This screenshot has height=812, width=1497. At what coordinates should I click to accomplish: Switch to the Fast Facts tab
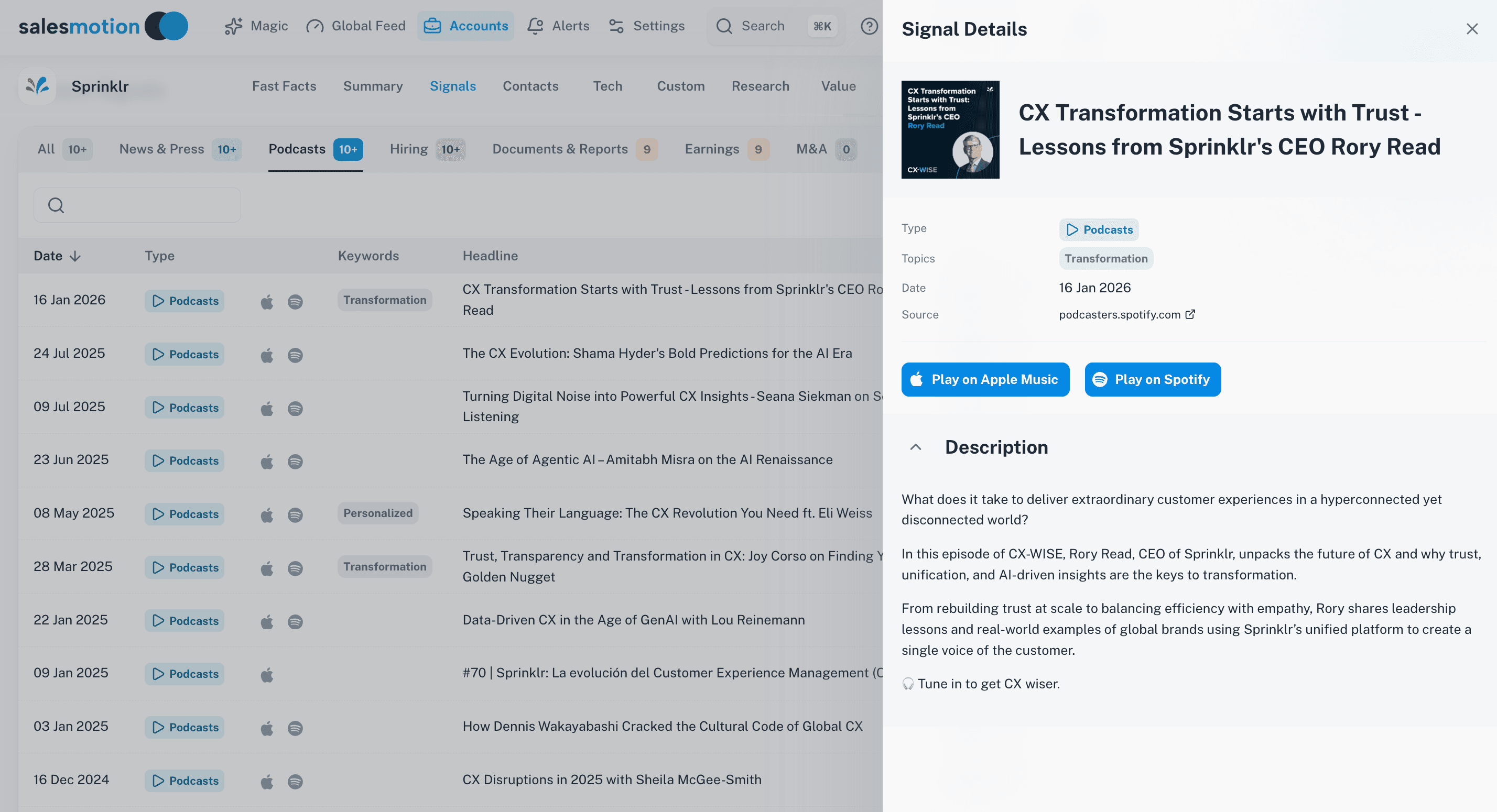click(x=284, y=86)
